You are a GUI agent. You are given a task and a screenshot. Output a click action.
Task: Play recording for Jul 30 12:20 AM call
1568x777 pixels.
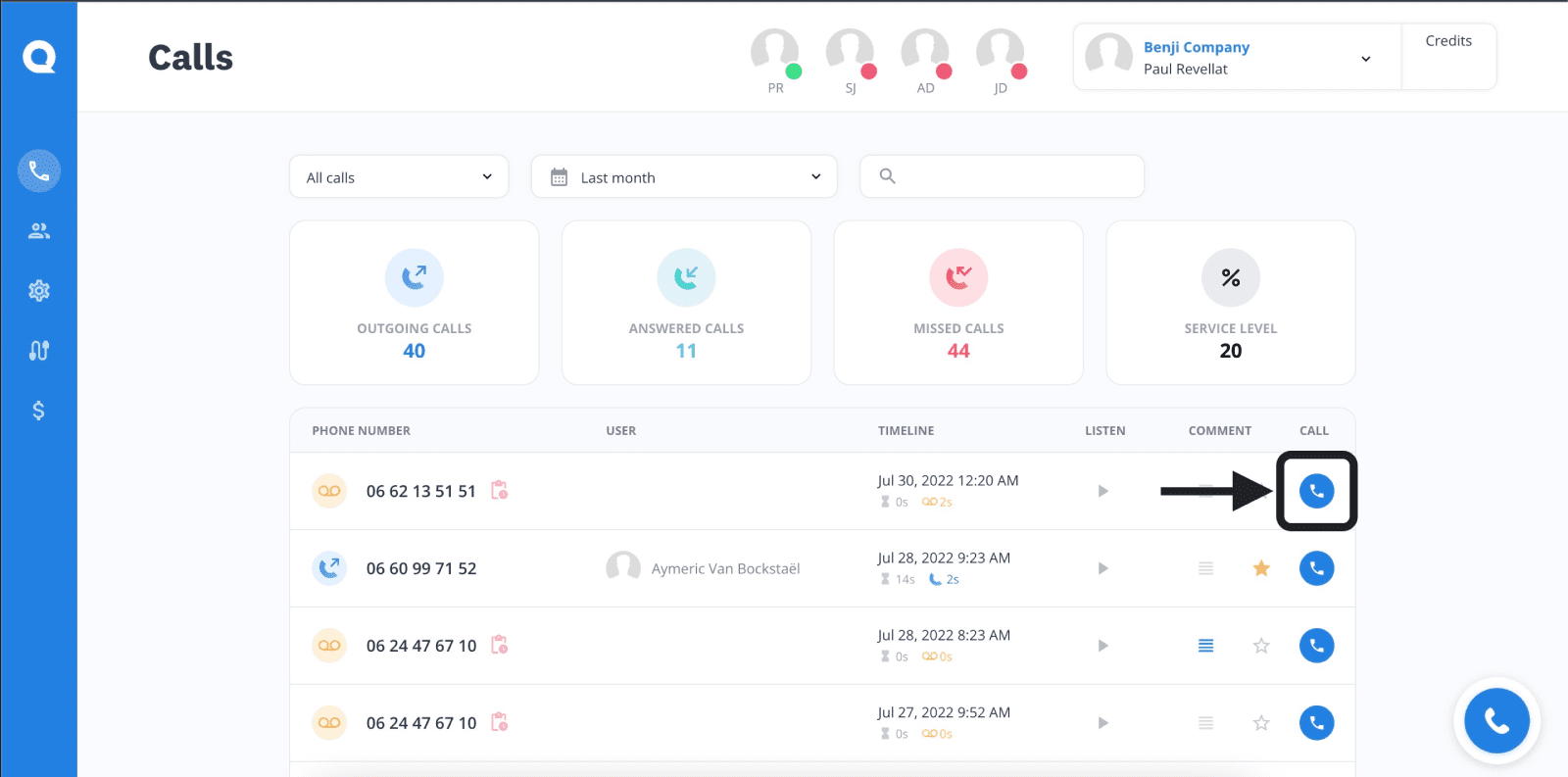tap(1102, 491)
